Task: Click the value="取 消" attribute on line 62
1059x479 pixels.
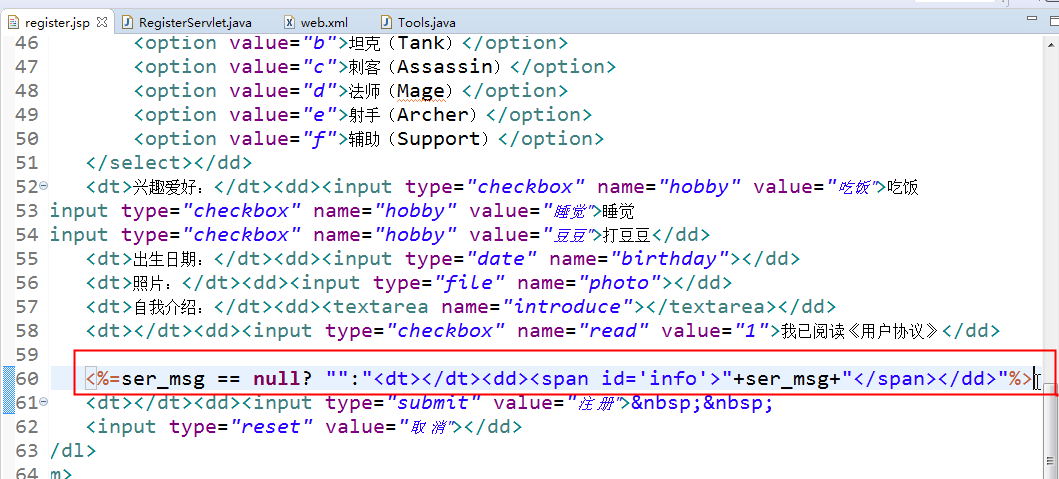Action: pos(392,427)
